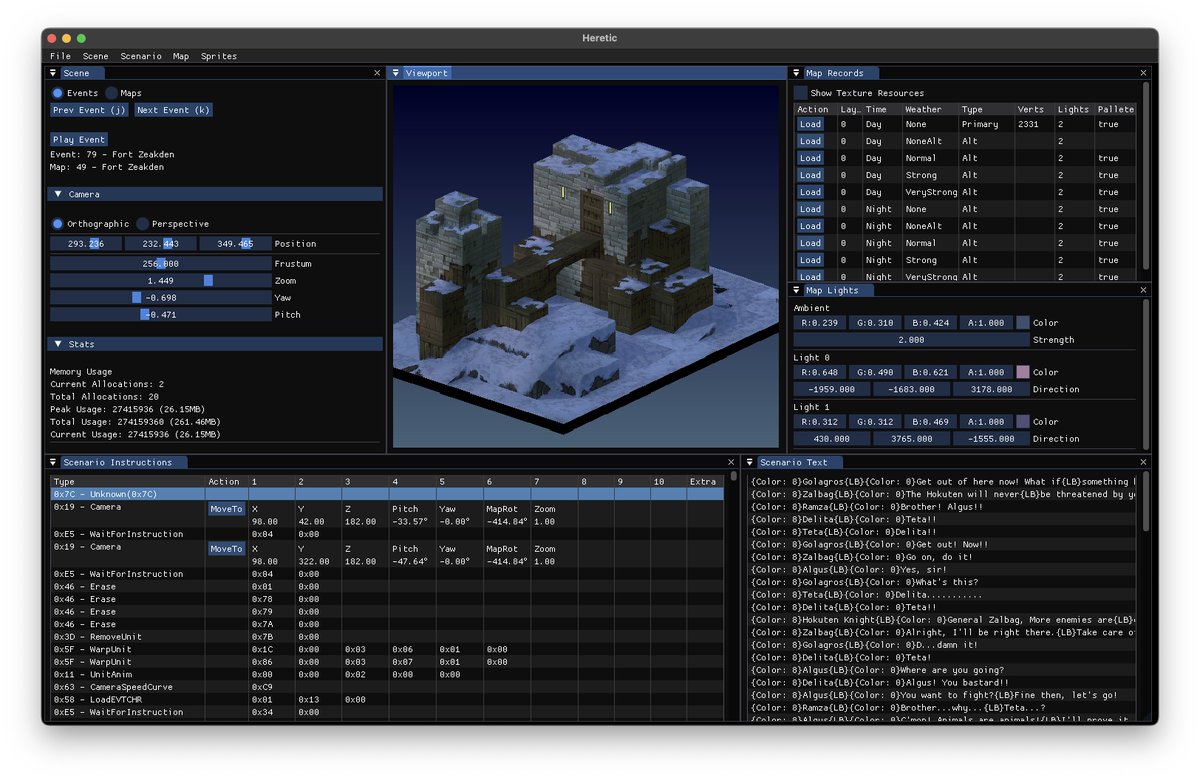Select the Events radio button

58,93
